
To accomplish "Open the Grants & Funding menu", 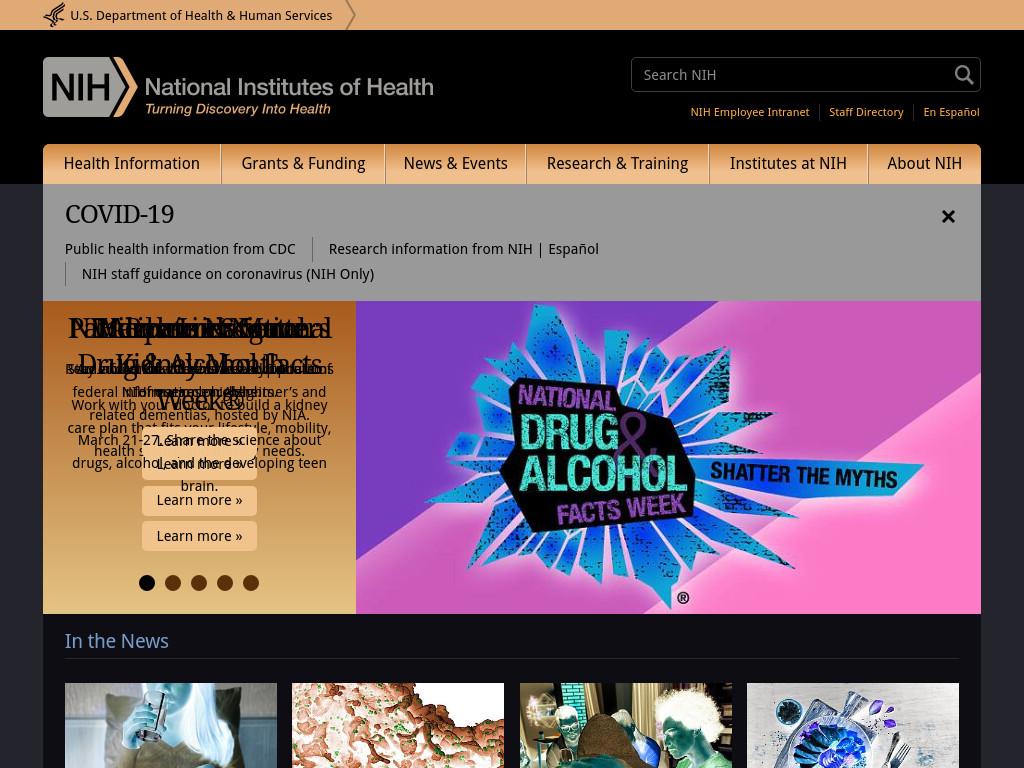I will [303, 163].
